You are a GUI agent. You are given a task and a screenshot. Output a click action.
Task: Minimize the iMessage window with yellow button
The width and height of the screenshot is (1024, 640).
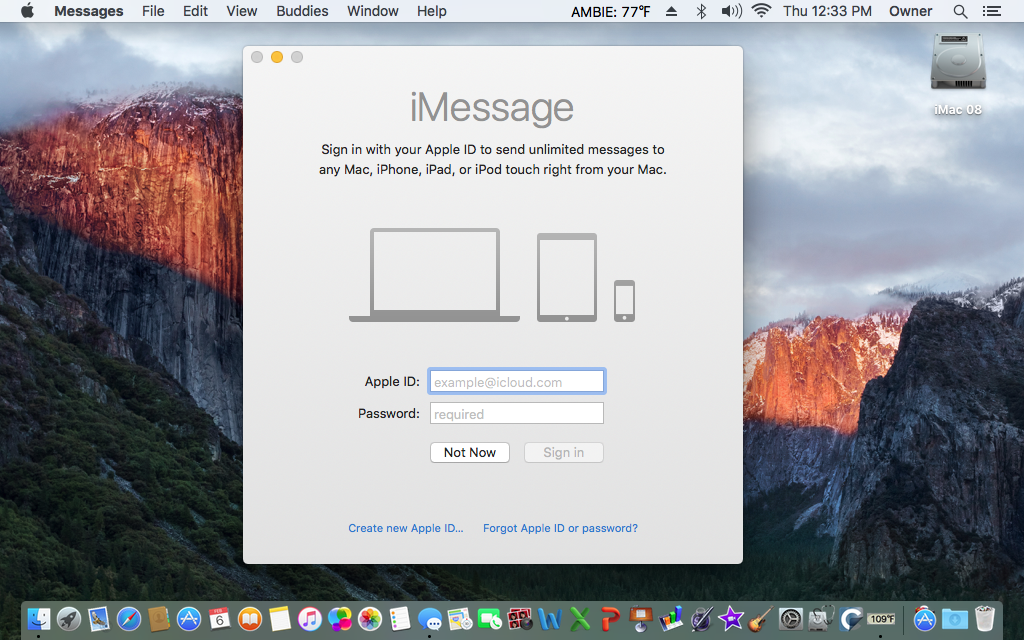277,57
